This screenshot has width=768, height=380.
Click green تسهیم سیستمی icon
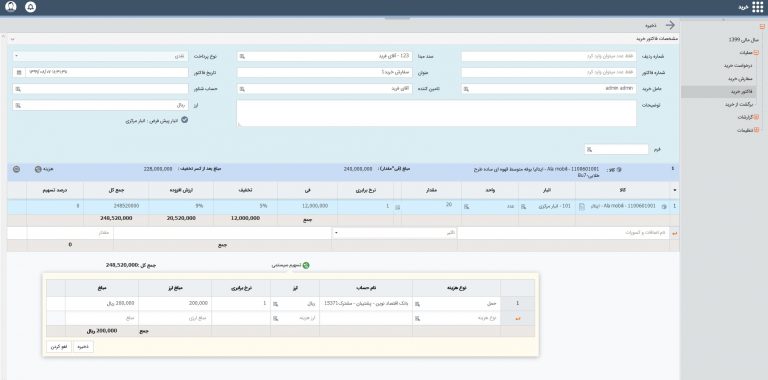(306, 265)
